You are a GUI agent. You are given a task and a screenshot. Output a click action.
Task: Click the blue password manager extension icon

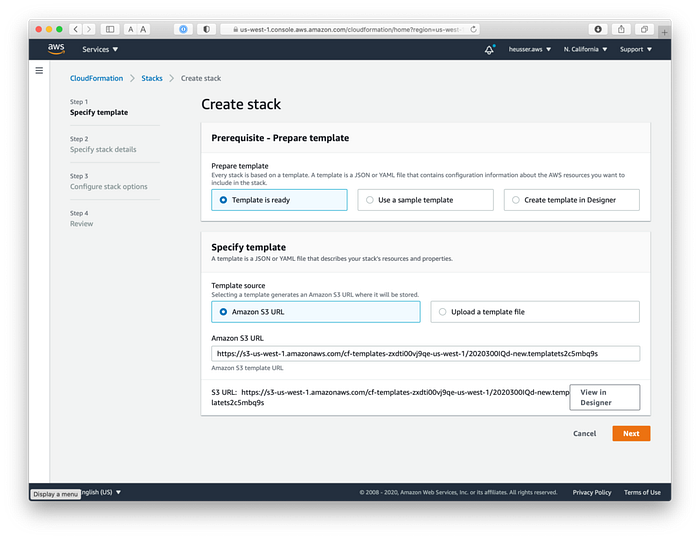coord(183,29)
